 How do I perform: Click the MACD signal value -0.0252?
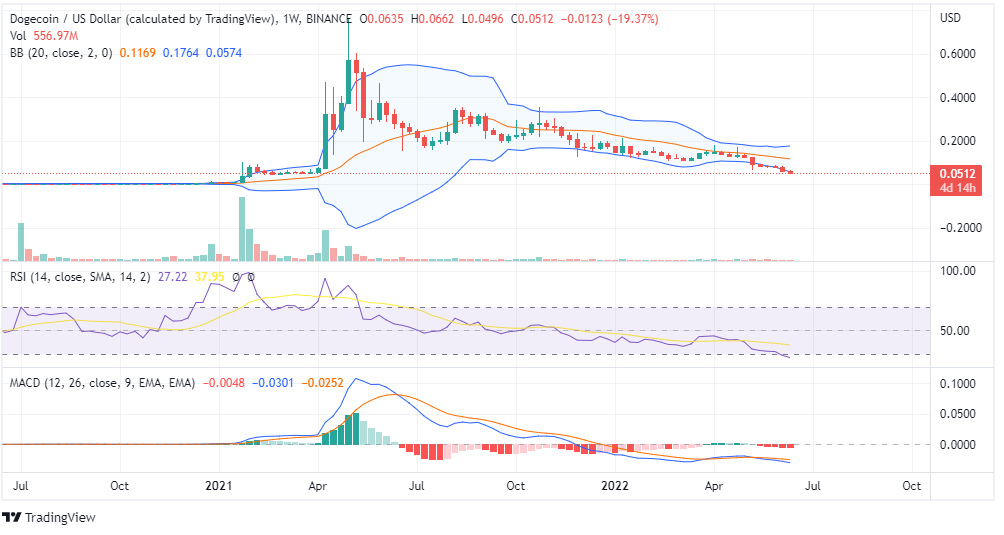click(322, 383)
